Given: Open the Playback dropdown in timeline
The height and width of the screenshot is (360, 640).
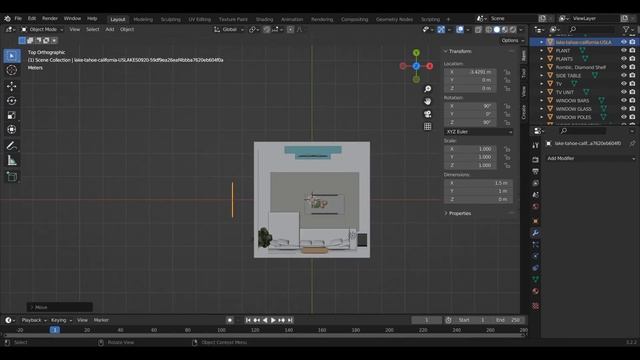Looking at the screenshot, I should coord(33,320).
